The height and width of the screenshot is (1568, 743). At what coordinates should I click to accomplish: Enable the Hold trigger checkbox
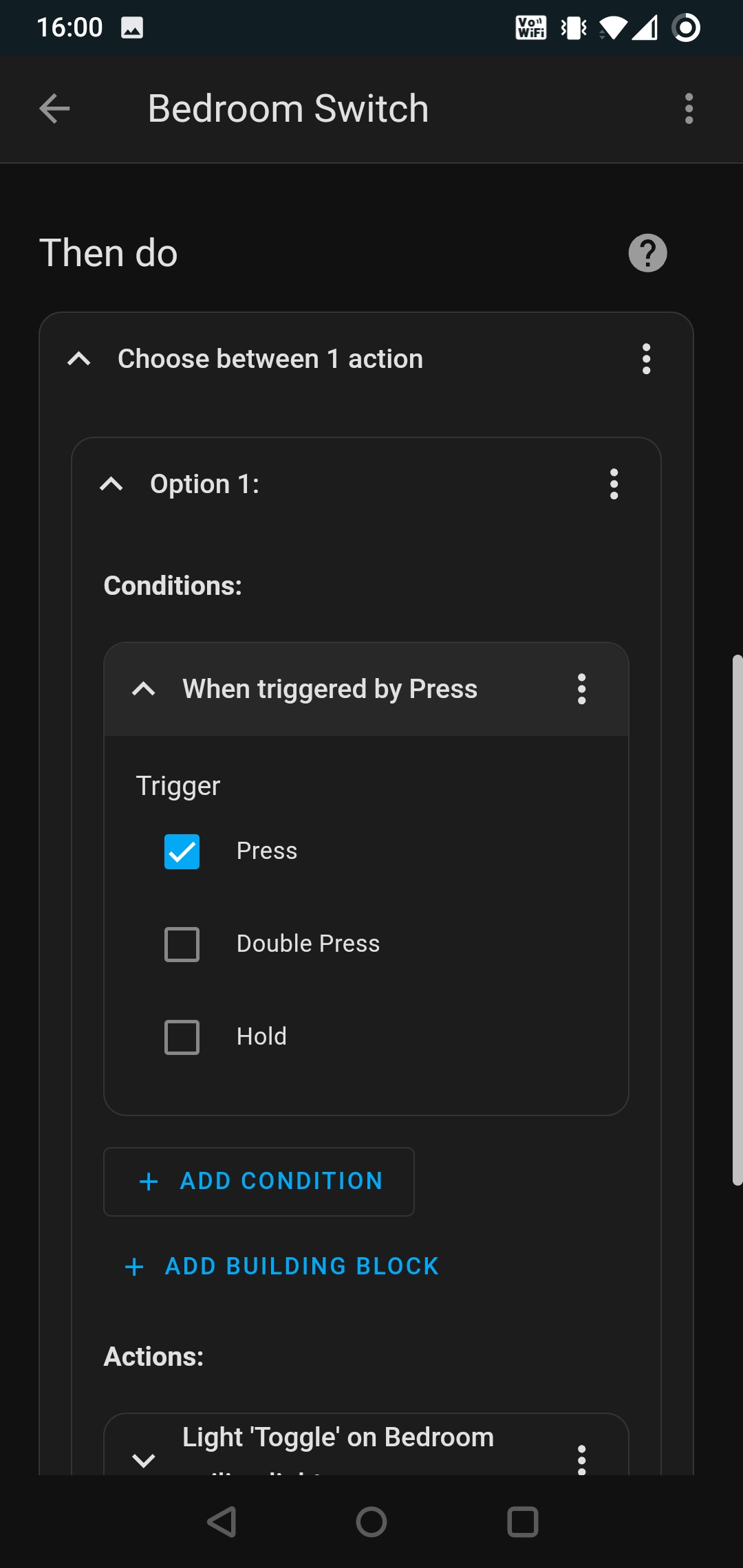pos(182,1037)
